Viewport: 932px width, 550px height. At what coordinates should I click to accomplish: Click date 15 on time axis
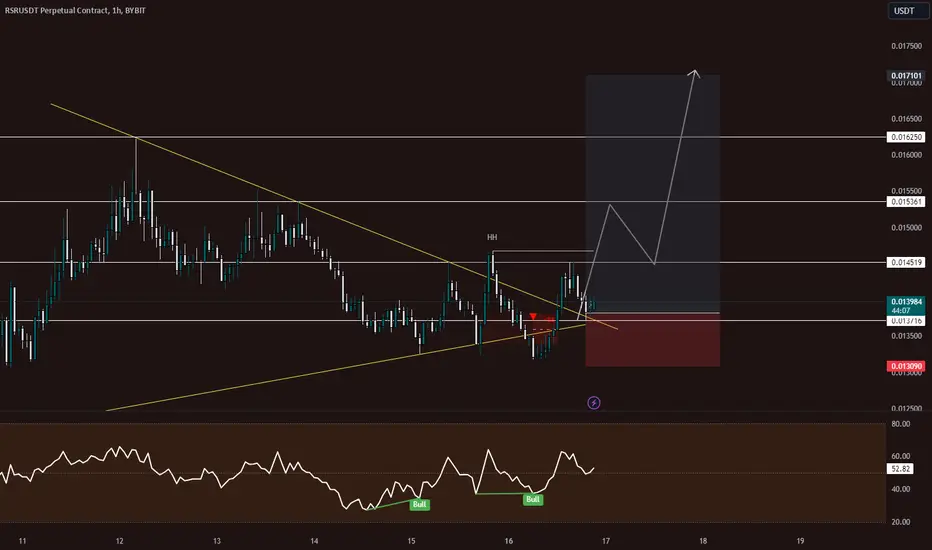tap(411, 541)
